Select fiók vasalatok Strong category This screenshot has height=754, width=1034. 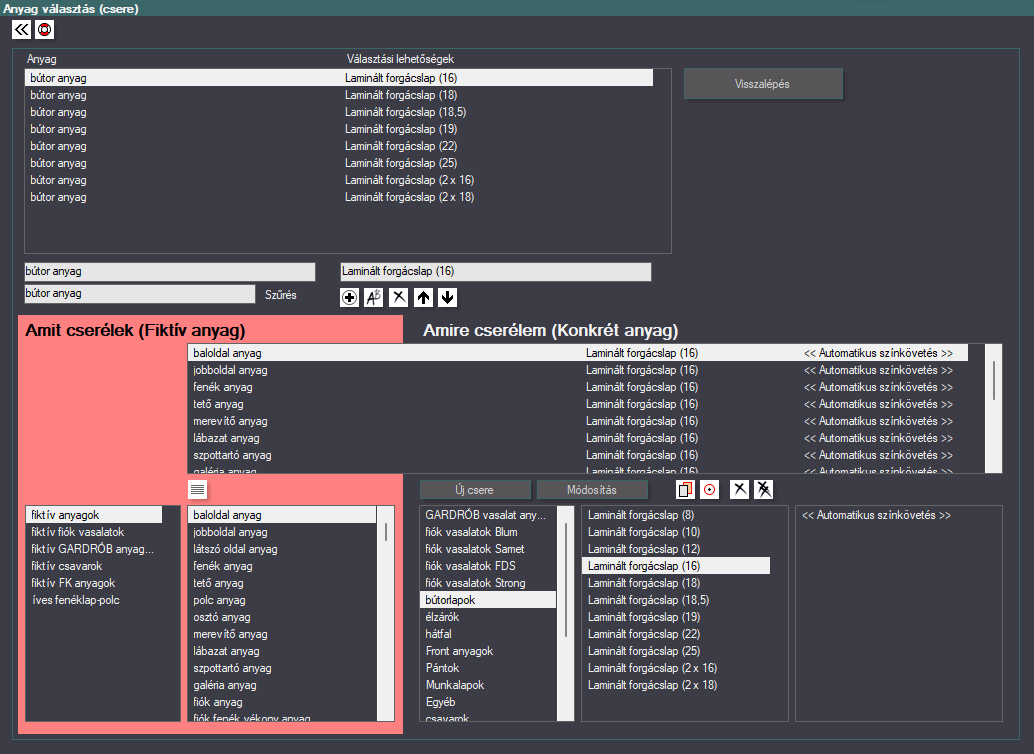click(x=488, y=583)
